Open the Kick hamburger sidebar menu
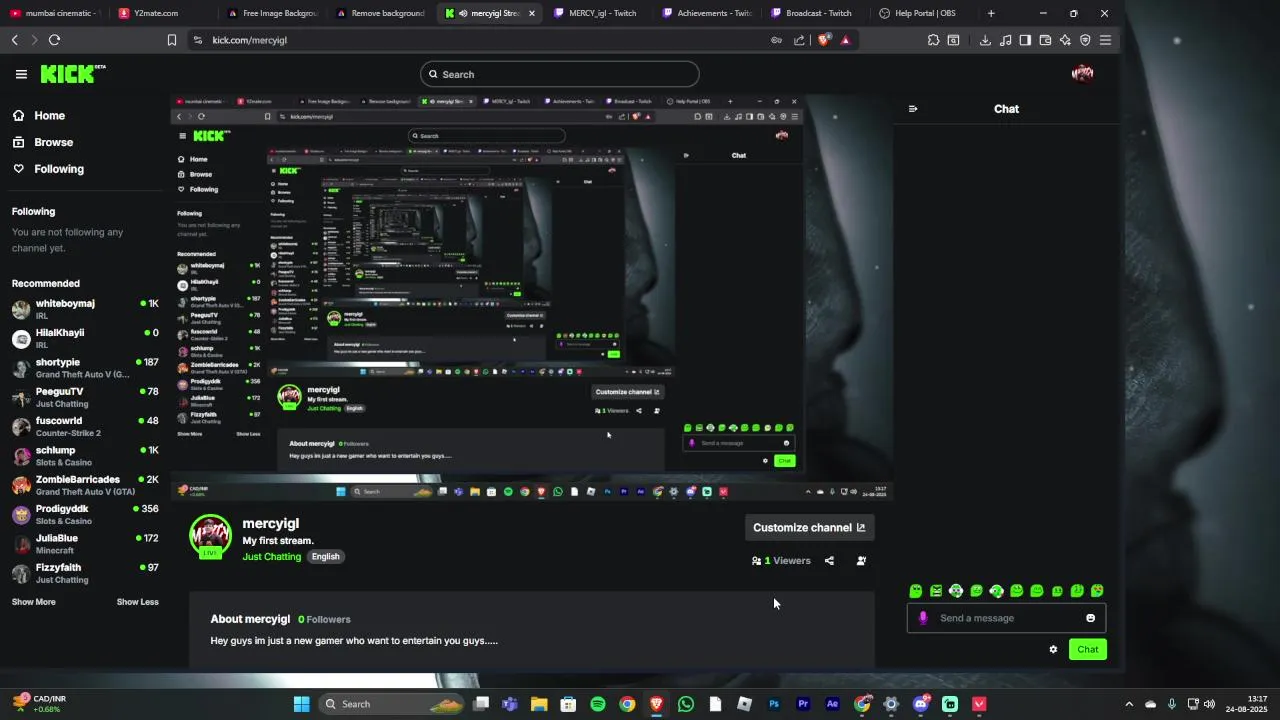The image size is (1280, 720). point(21,74)
